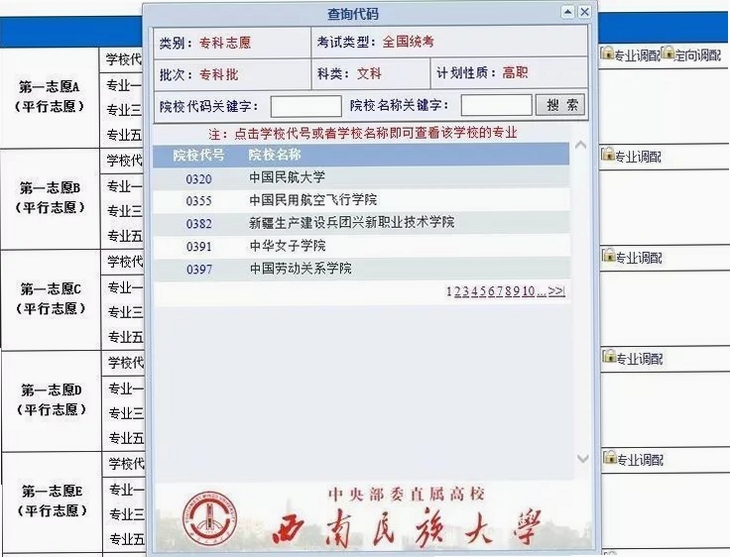730x557 pixels.
Task: Click 第一志愿D (平行志愿) label
Action: pyautogui.click(x=51, y=400)
